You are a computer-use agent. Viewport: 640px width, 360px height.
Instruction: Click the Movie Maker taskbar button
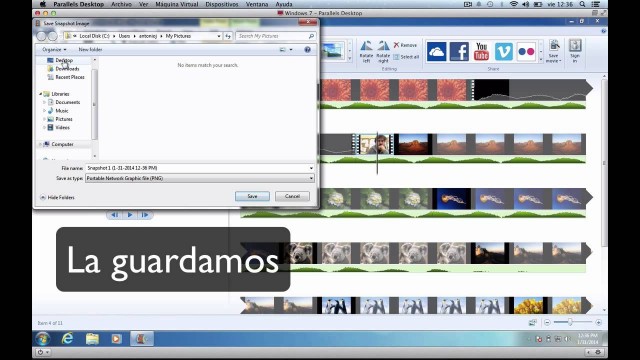pos(142,338)
